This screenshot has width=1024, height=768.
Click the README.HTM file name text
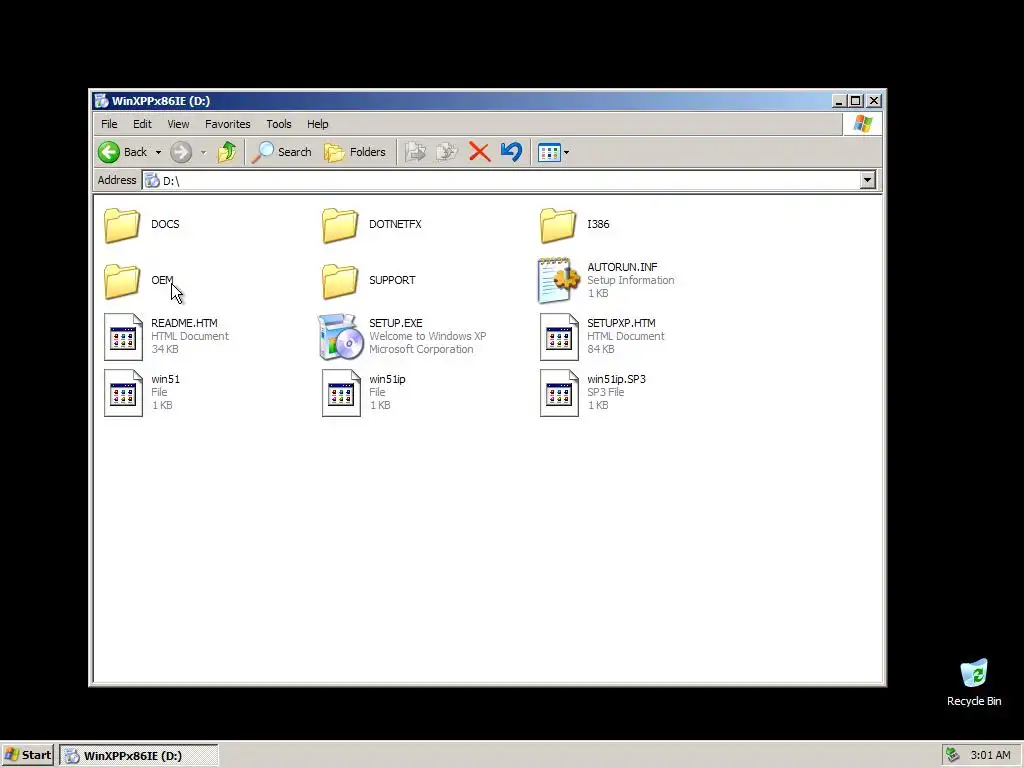point(184,323)
